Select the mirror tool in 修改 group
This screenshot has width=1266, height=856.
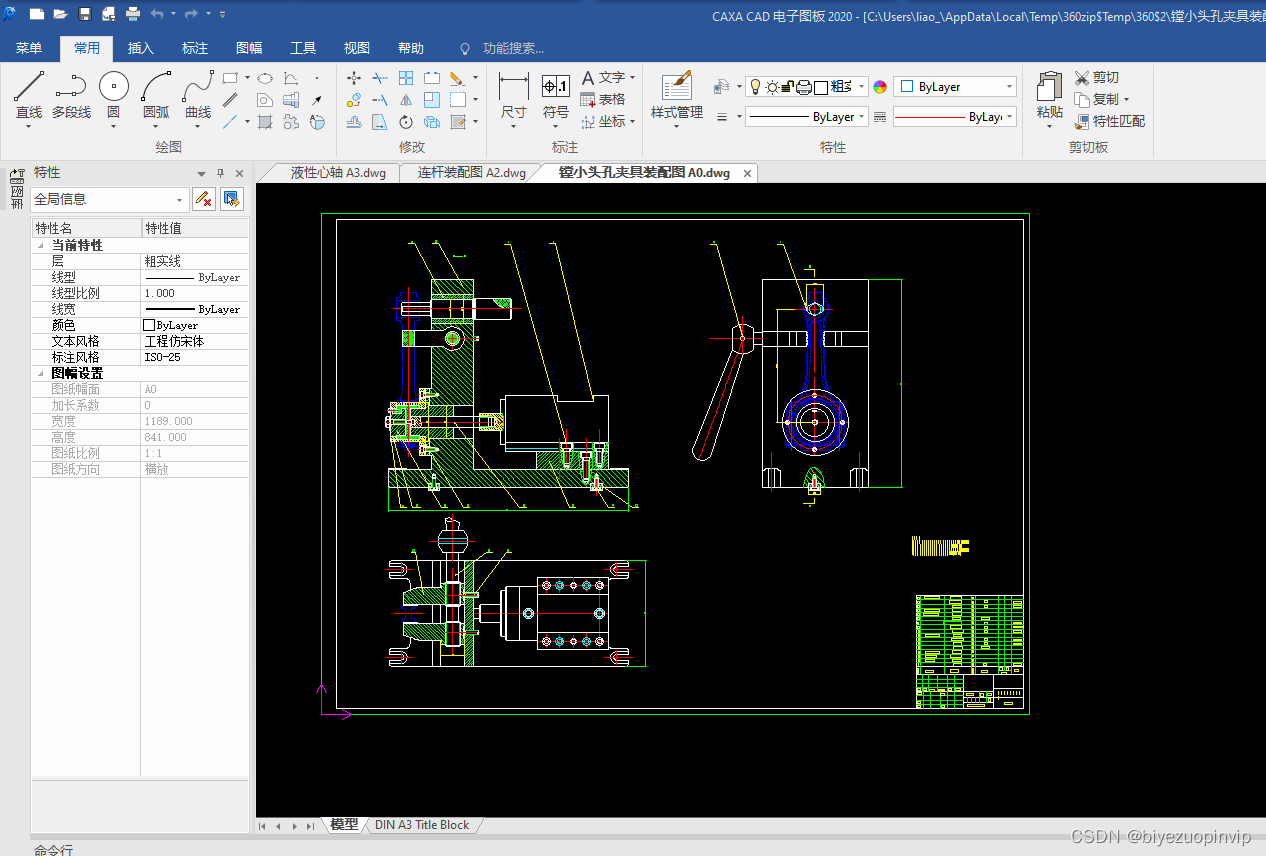tap(406, 100)
